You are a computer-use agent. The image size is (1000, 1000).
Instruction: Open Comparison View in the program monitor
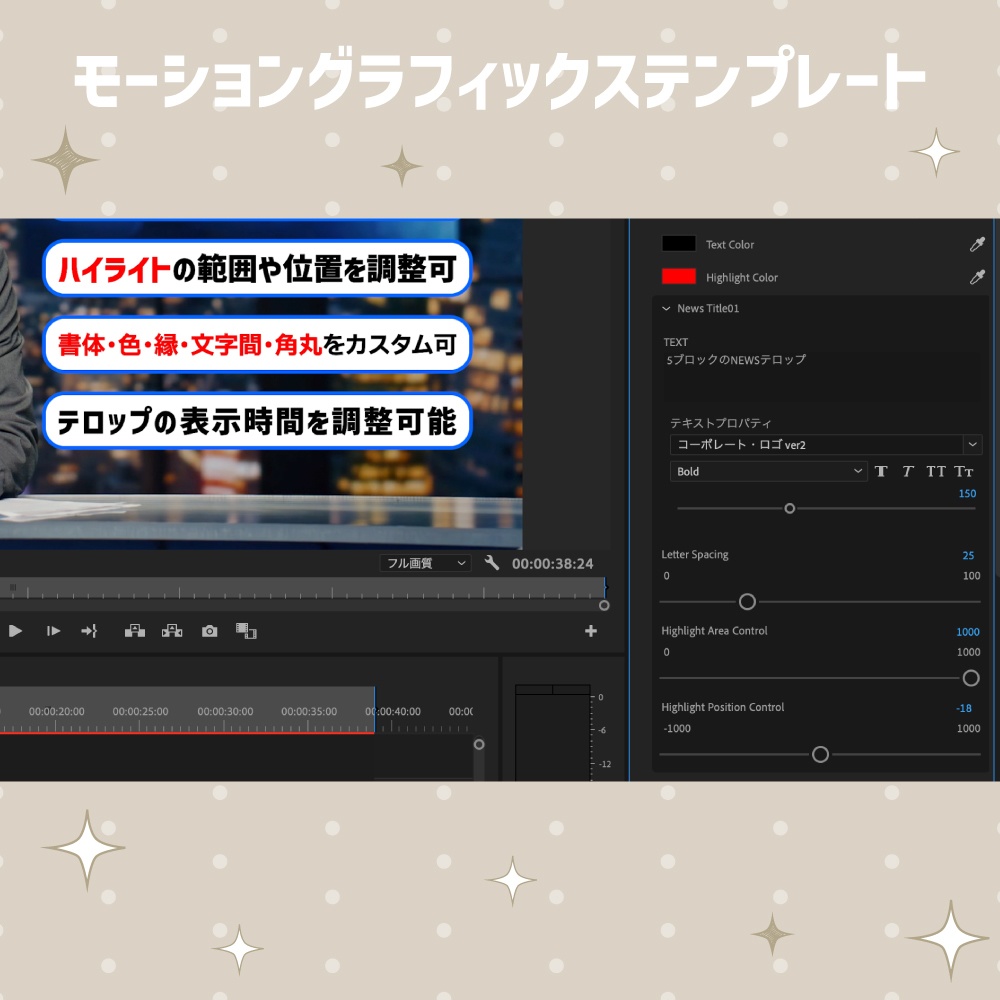click(246, 631)
